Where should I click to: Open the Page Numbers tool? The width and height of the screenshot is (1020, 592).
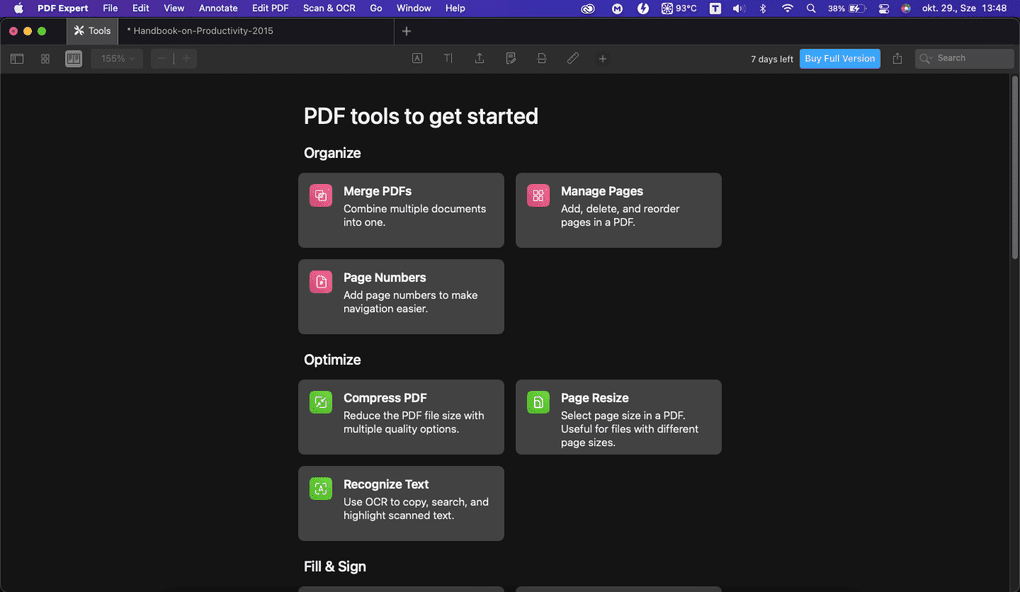[x=400, y=296]
